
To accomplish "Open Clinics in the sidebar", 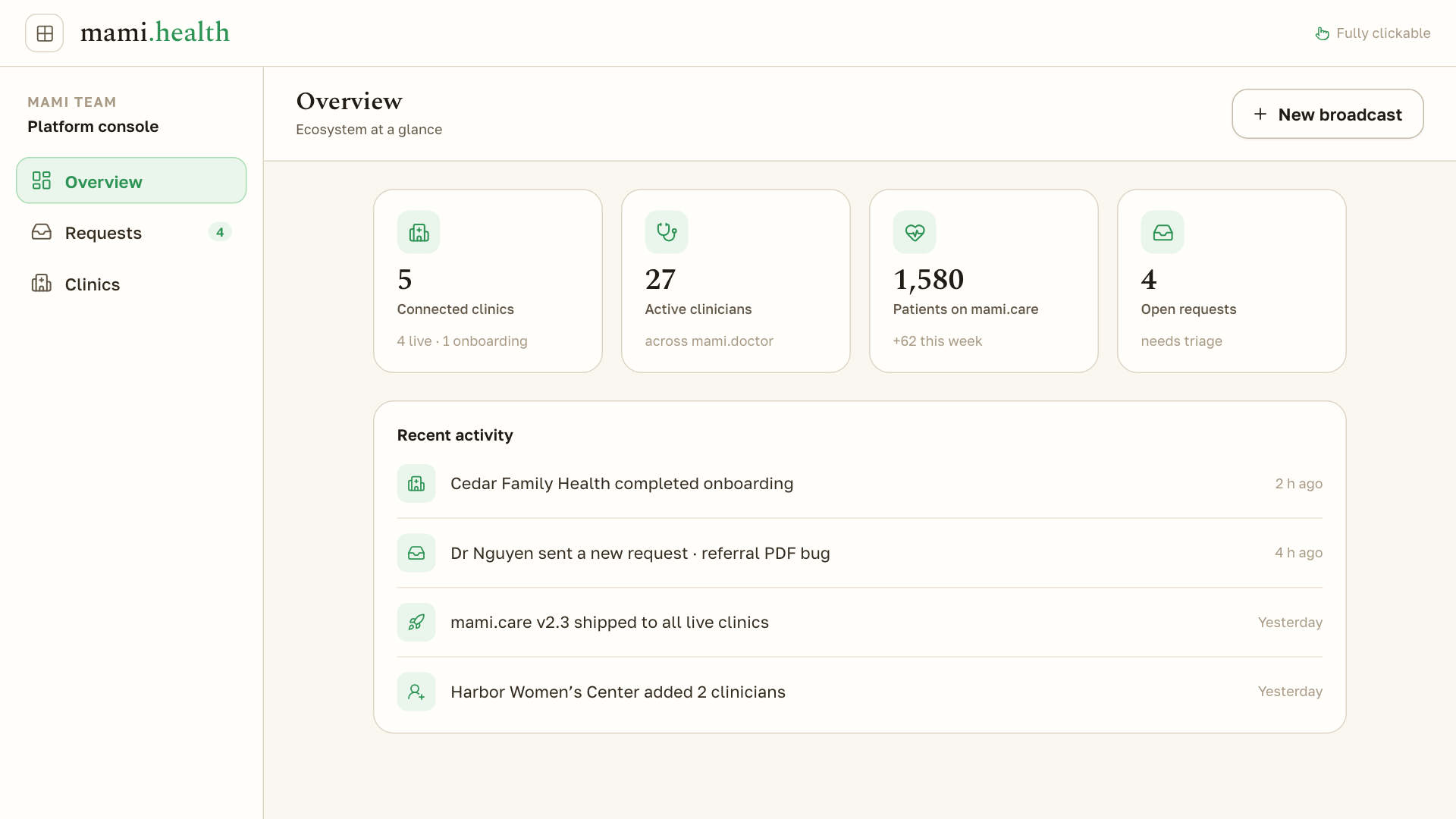I will coord(131,284).
